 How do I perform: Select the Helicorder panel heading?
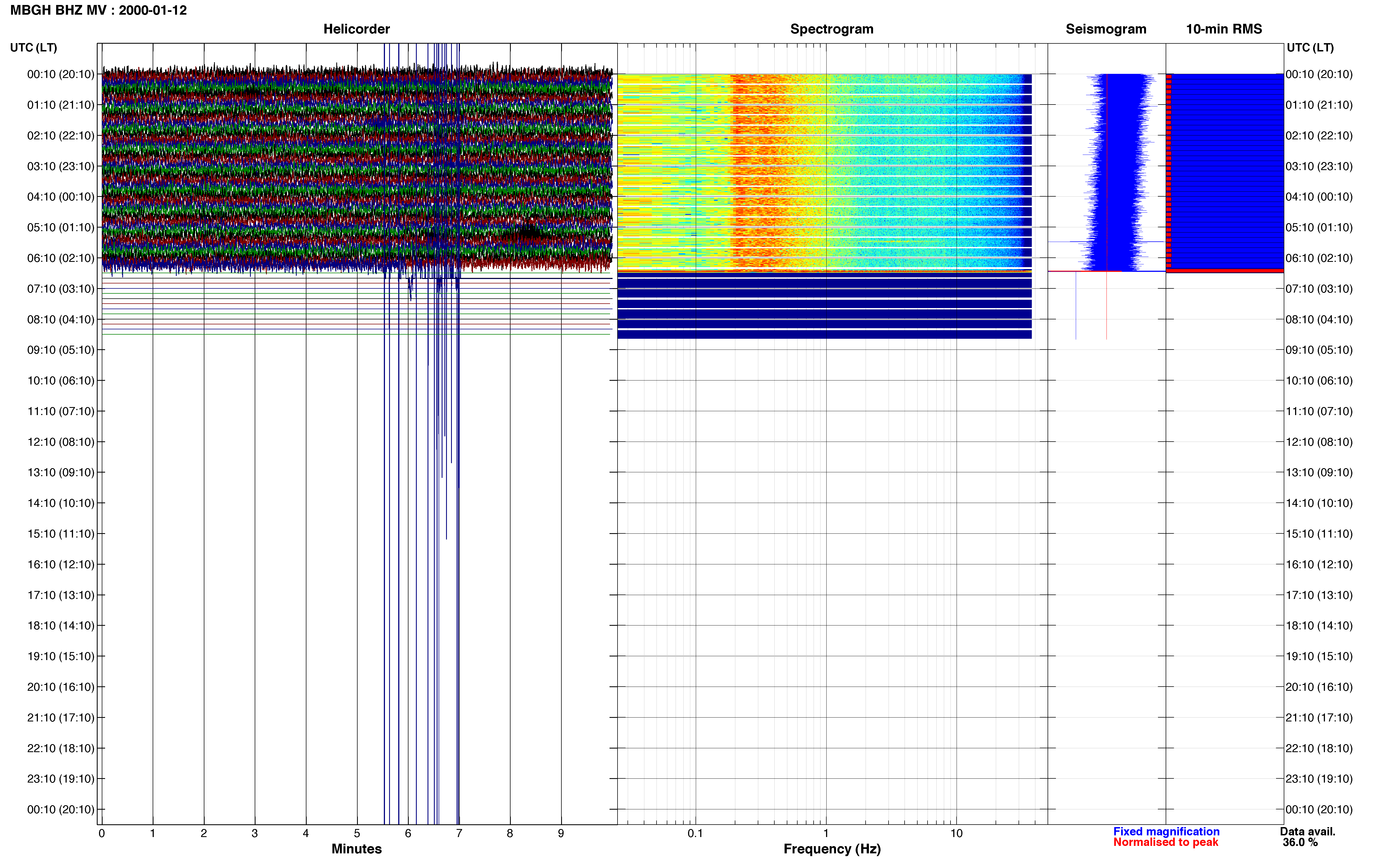coord(356,29)
